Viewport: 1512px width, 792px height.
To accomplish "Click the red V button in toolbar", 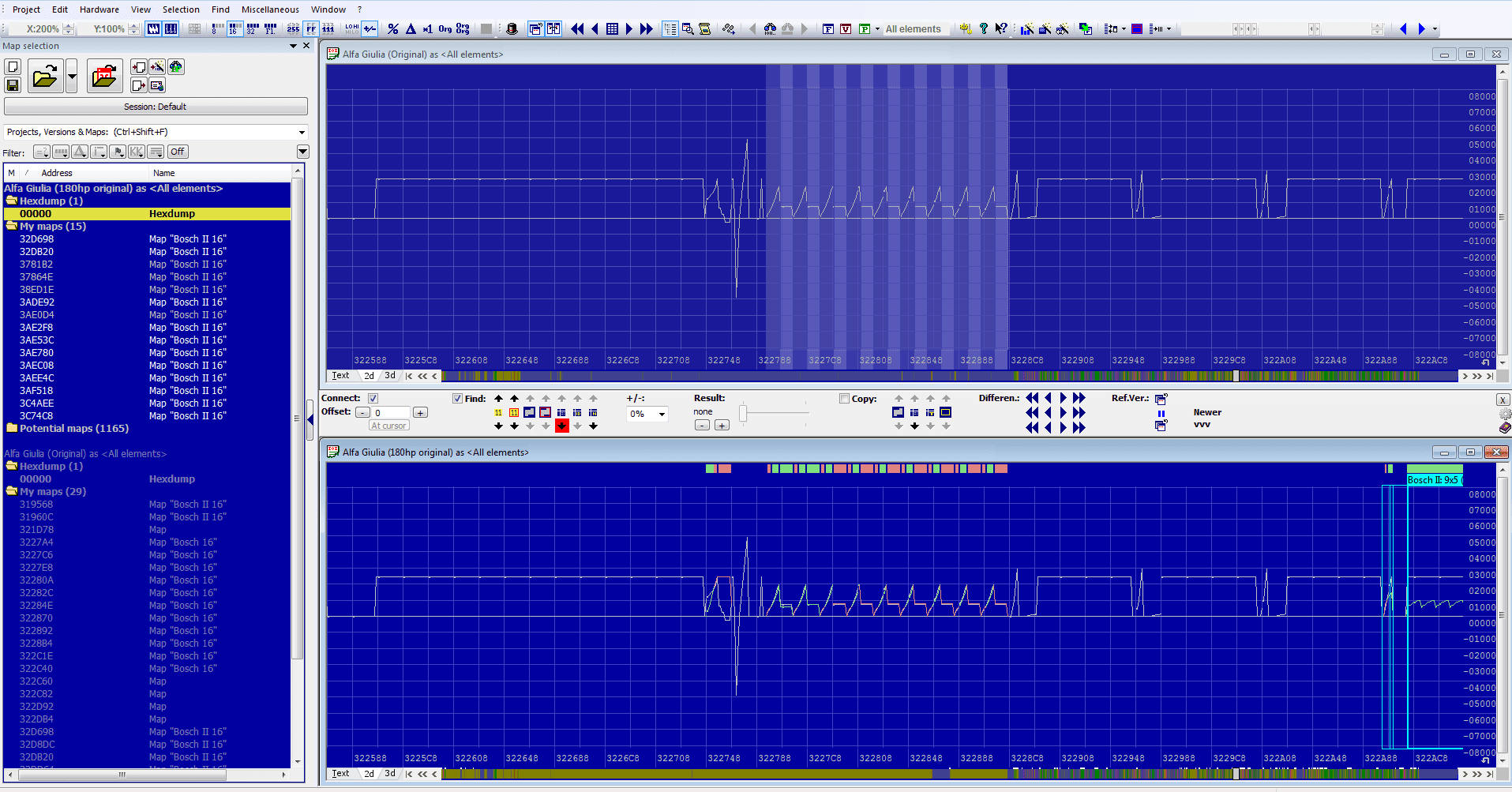I will point(846,29).
